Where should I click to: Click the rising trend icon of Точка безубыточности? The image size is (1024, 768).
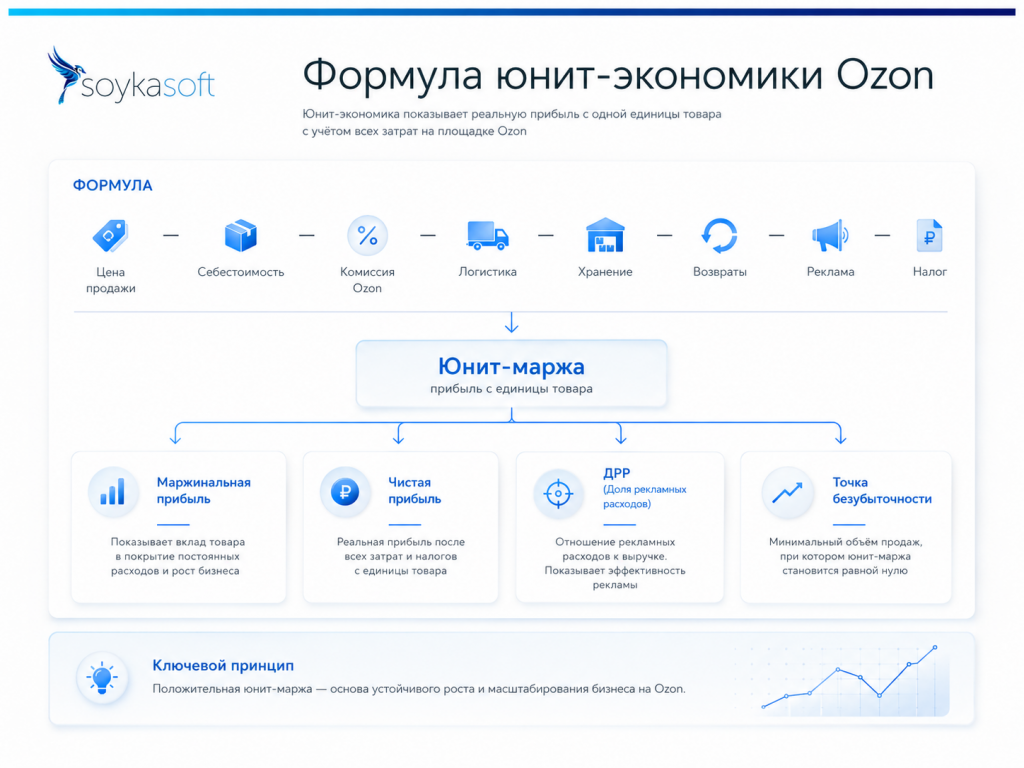pos(787,492)
